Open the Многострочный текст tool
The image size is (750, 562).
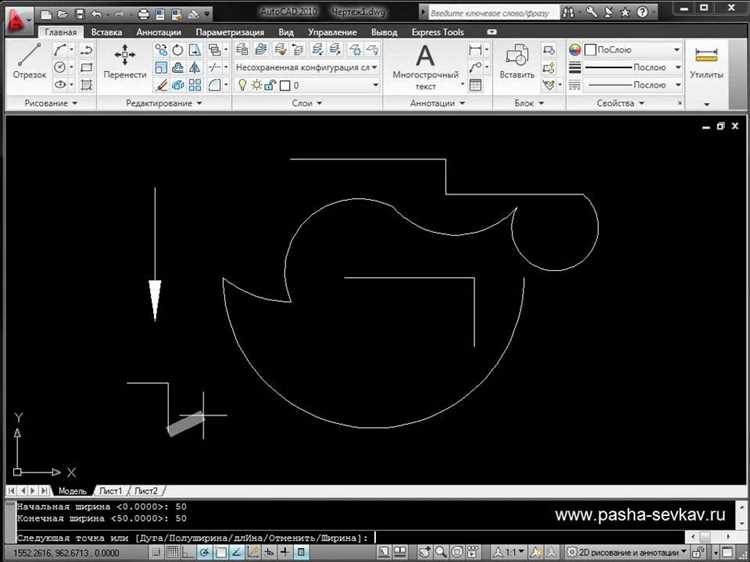425,64
